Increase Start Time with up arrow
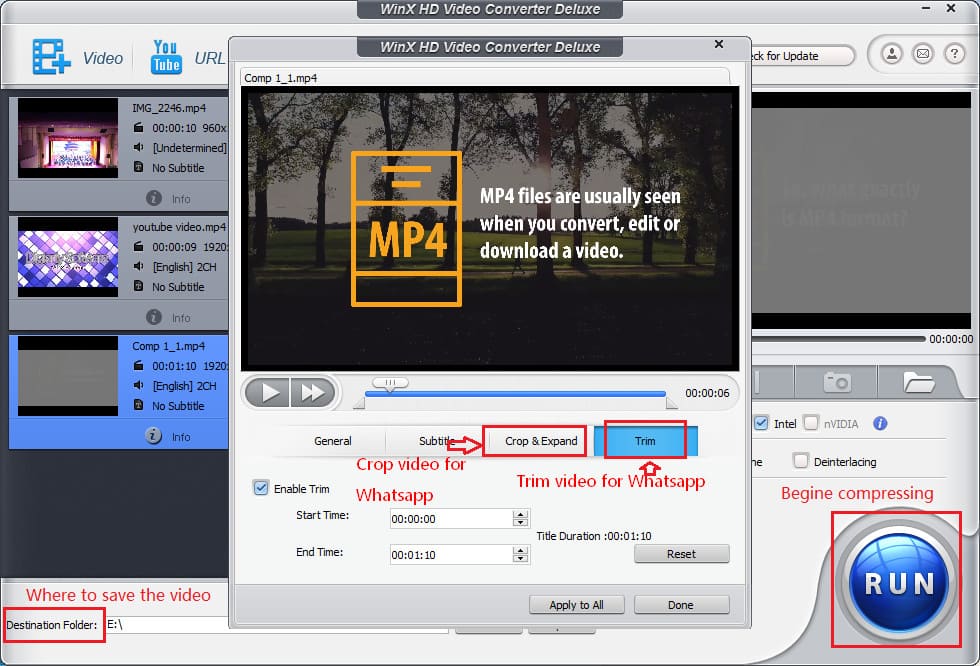The image size is (980, 666). point(520,514)
